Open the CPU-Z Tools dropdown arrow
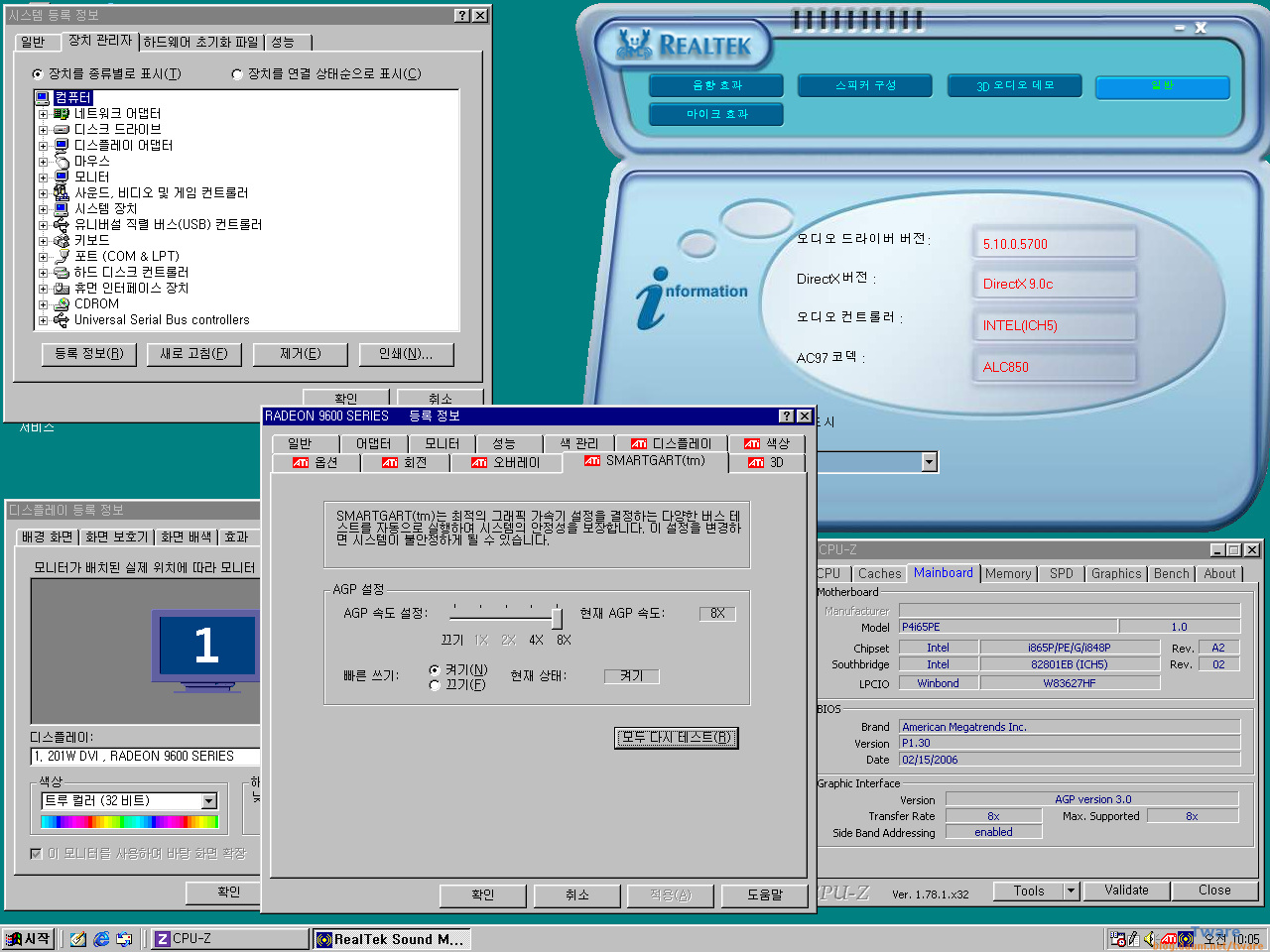Image resolution: width=1270 pixels, height=952 pixels. [x=1071, y=891]
